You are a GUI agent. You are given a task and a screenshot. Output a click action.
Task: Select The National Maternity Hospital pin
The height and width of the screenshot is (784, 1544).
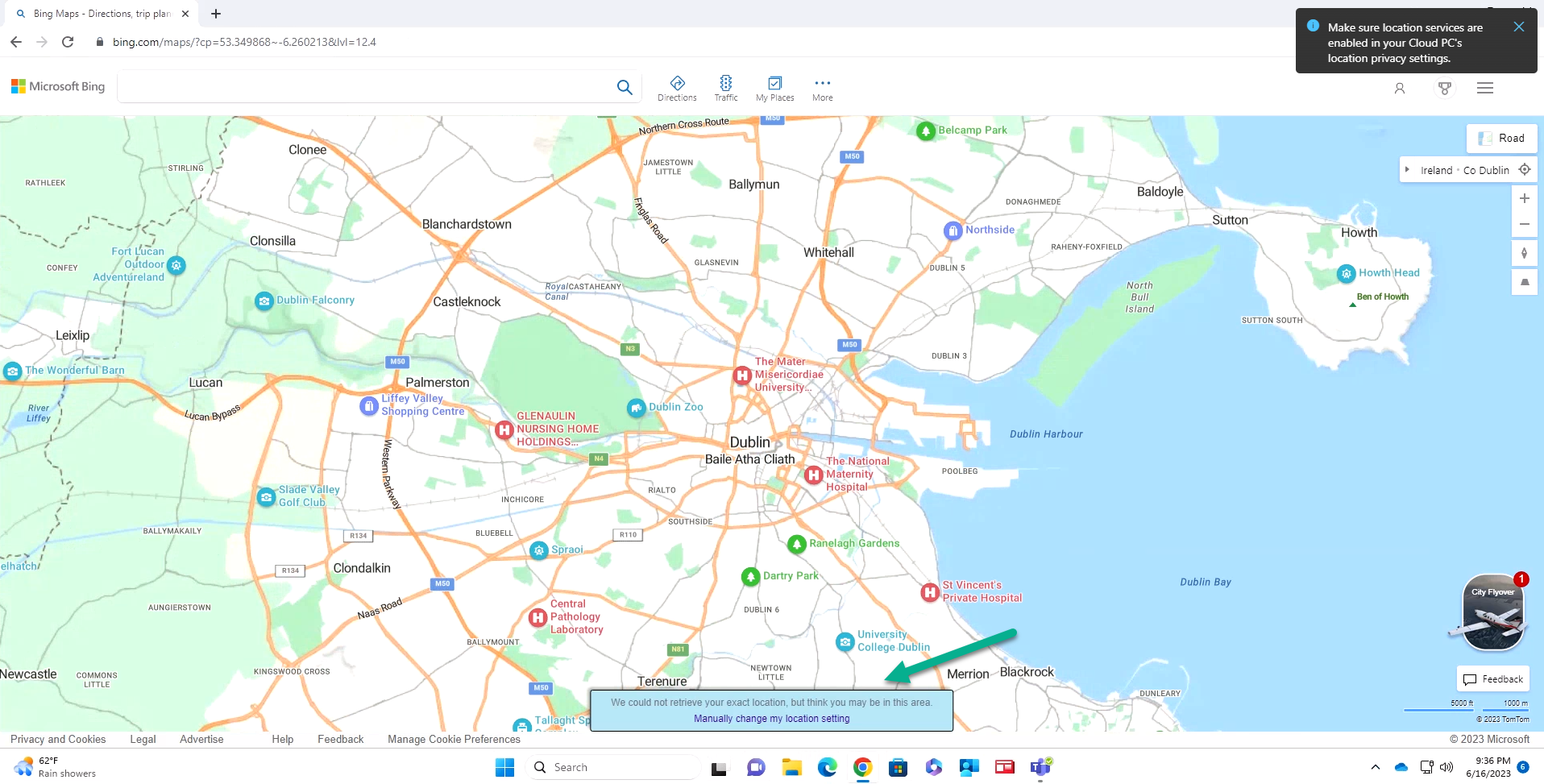(814, 475)
